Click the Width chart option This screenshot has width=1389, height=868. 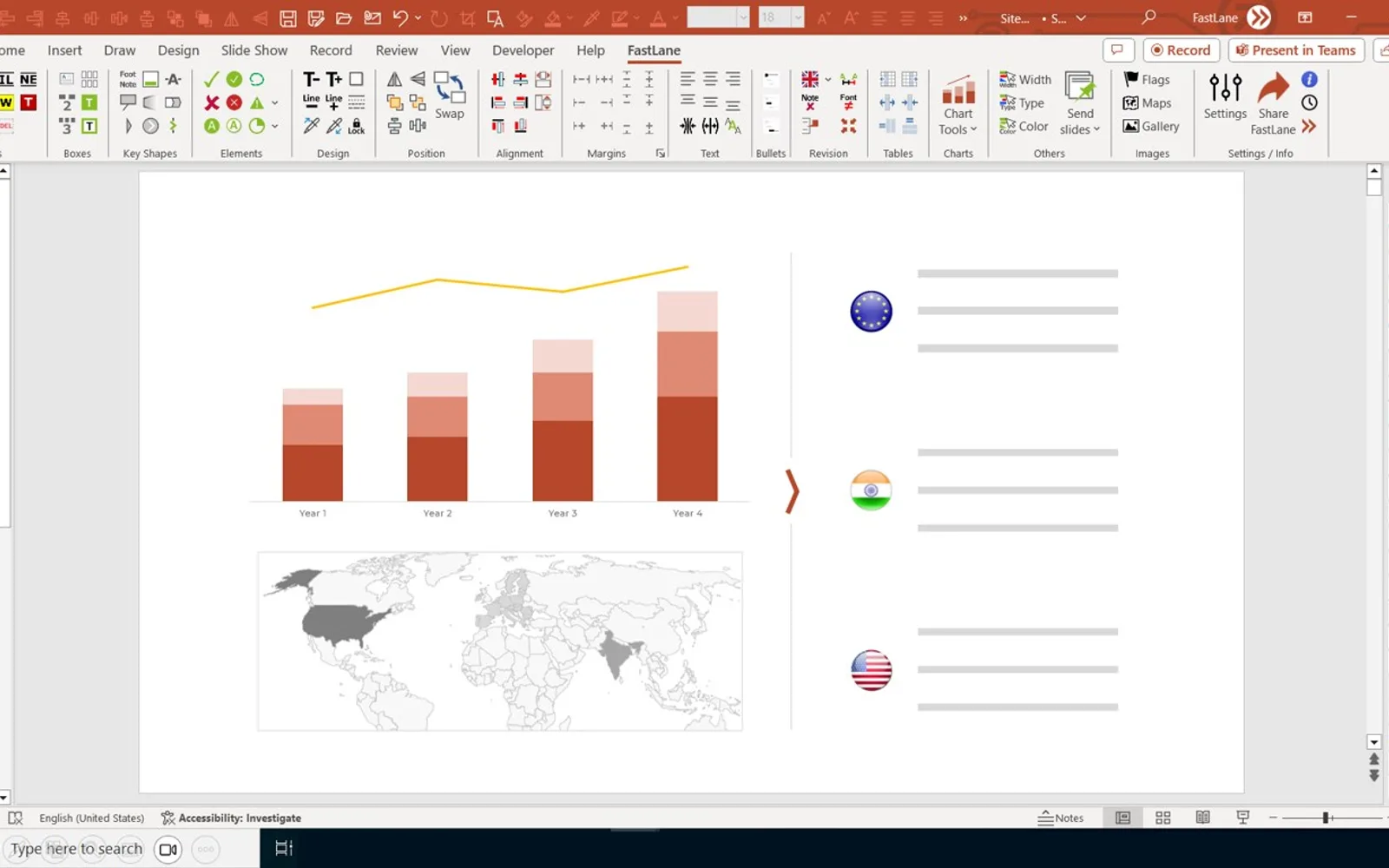pyautogui.click(x=1024, y=80)
